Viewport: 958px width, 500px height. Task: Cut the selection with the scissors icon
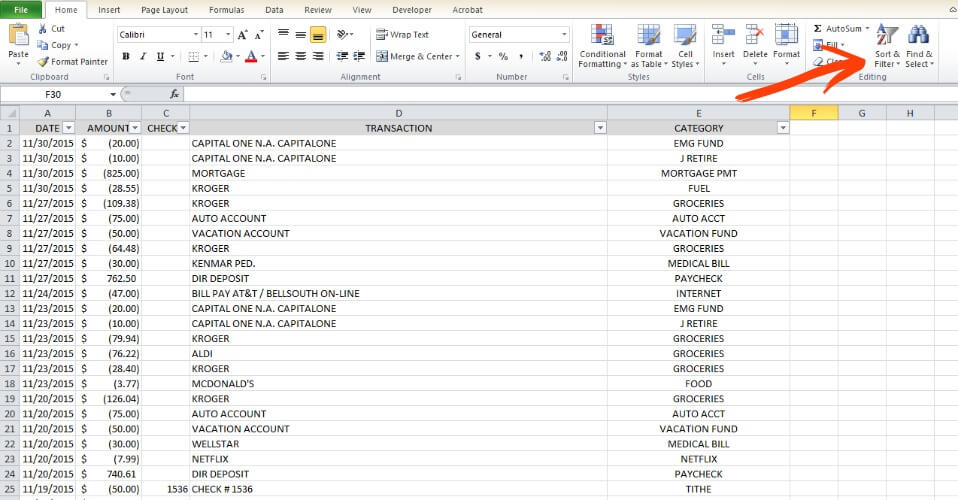click(x=42, y=29)
